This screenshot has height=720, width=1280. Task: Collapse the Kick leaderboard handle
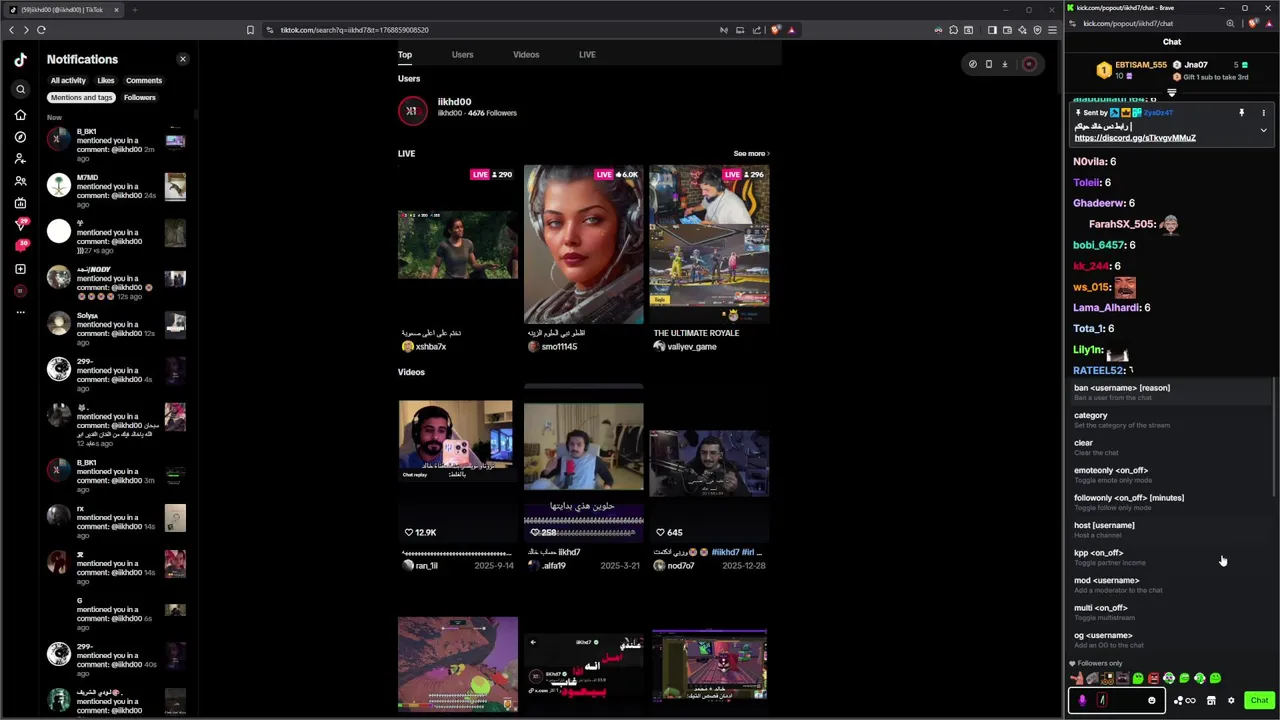[x=1172, y=92]
